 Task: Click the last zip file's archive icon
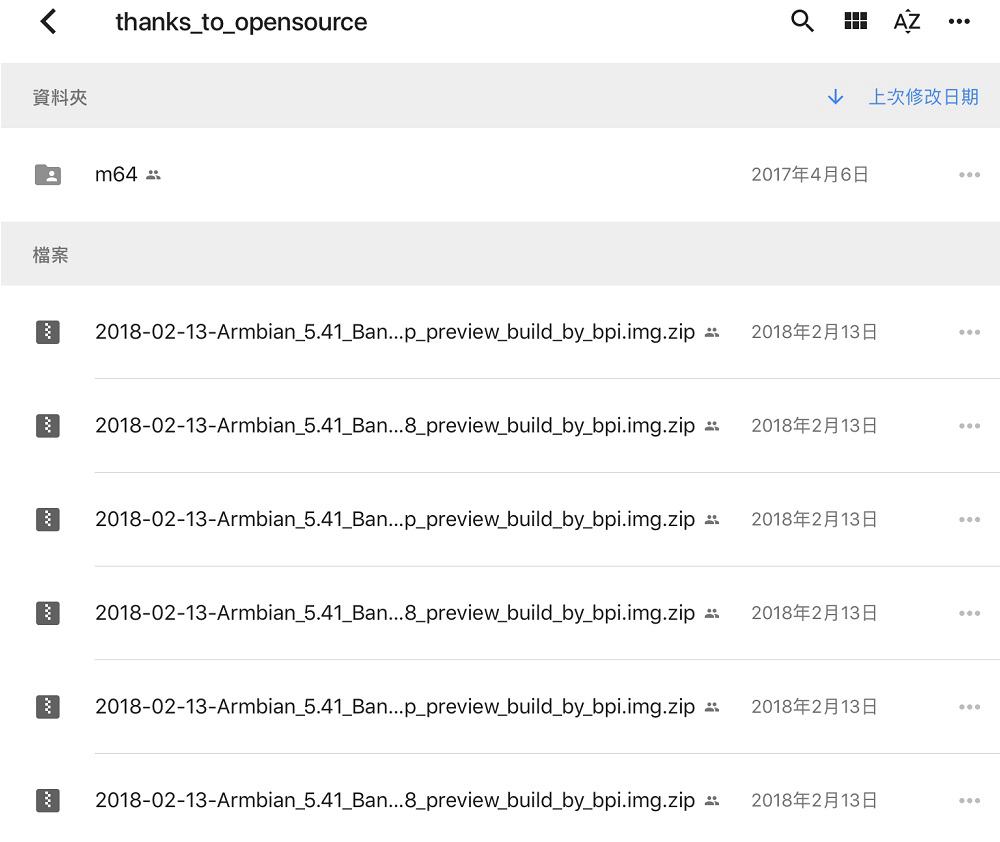pyautogui.click(x=48, y=800)
